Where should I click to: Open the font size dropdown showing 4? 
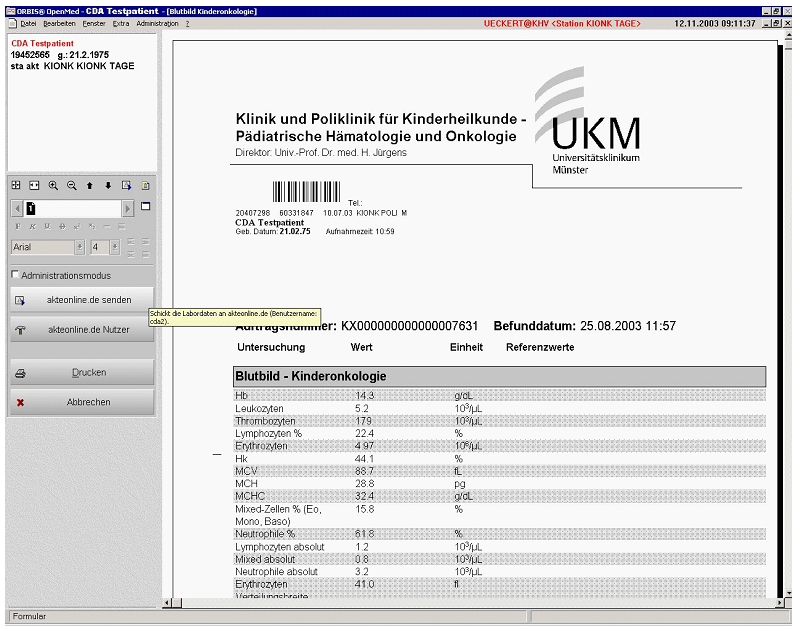click(x=115, y=247)
